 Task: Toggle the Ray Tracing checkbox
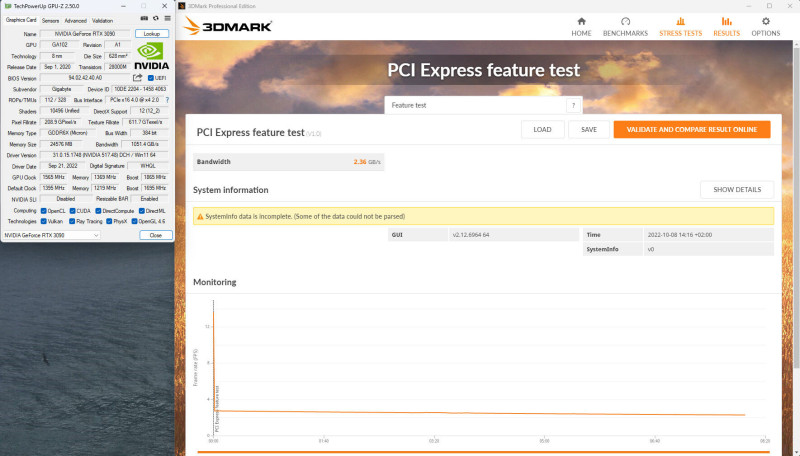[72, 221]
